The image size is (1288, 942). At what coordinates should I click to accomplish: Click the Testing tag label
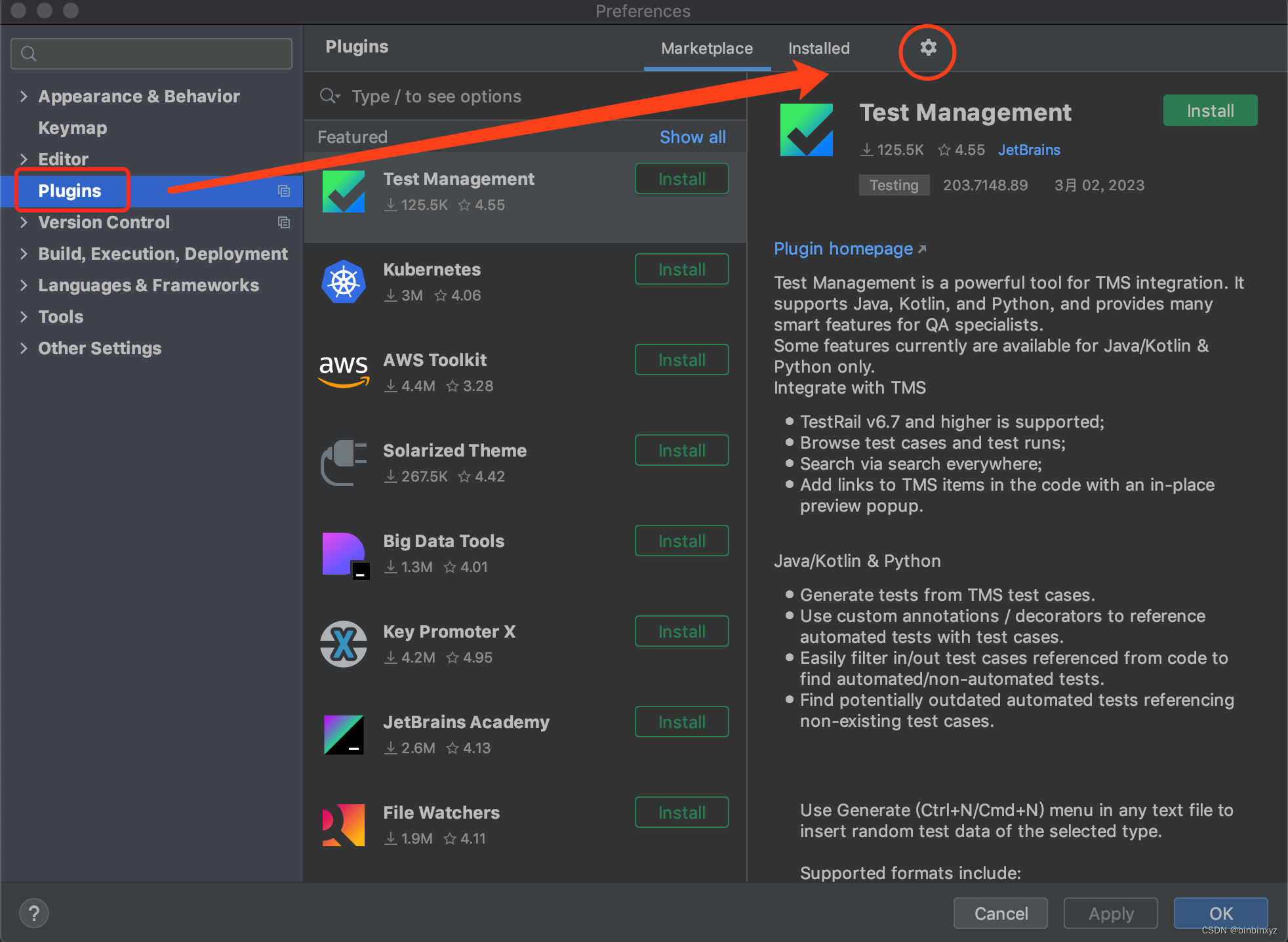(x=894, y=185)
